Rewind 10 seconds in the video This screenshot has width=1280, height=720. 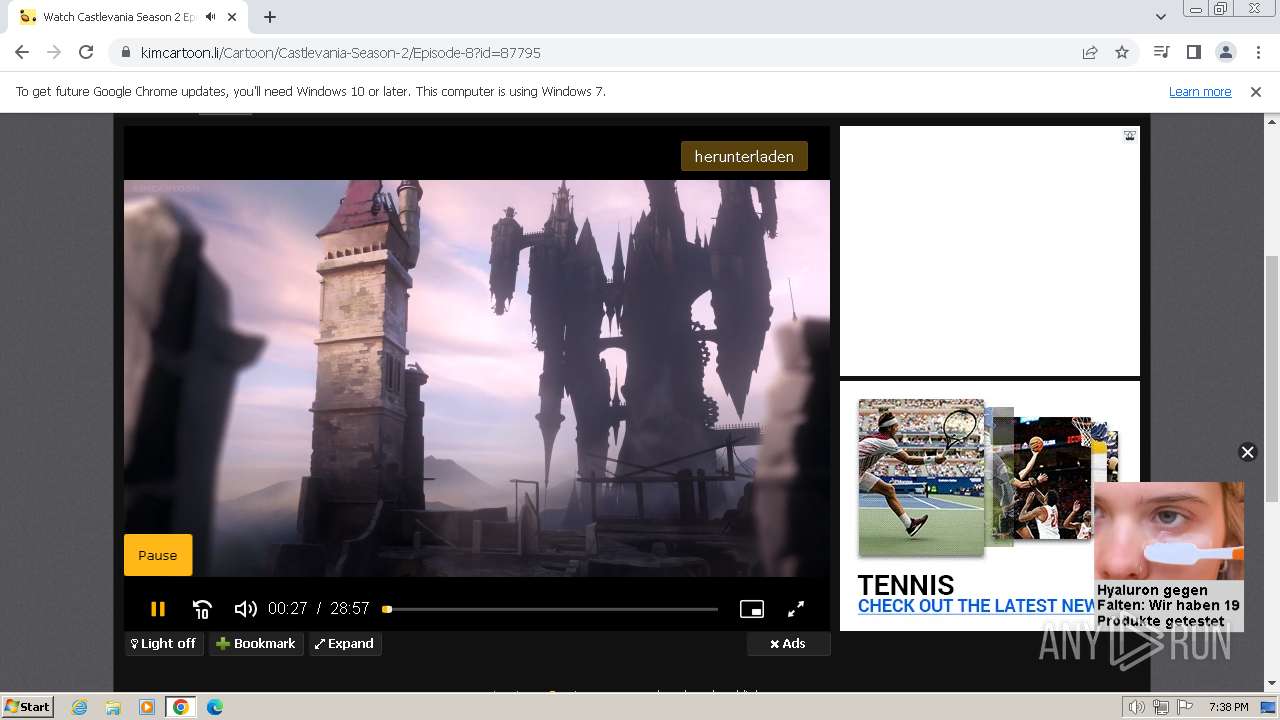(x=202, y=608)
